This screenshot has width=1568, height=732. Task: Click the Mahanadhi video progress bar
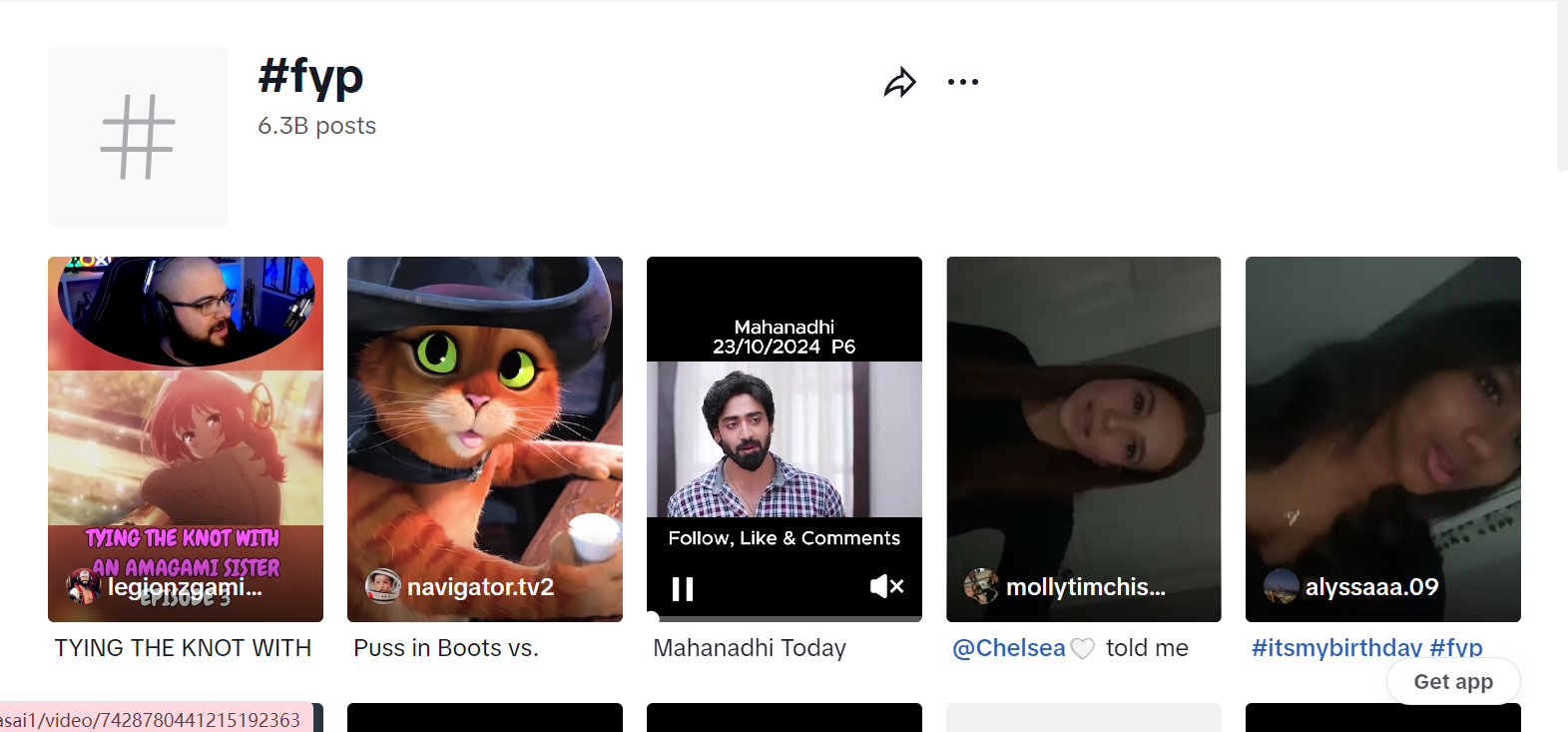point(784,618)
